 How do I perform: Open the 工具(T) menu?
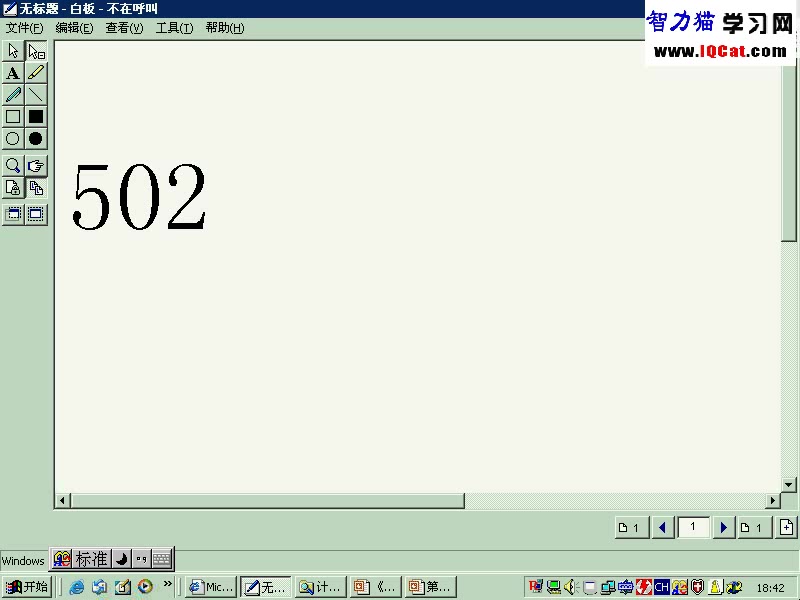click(174, 28)
